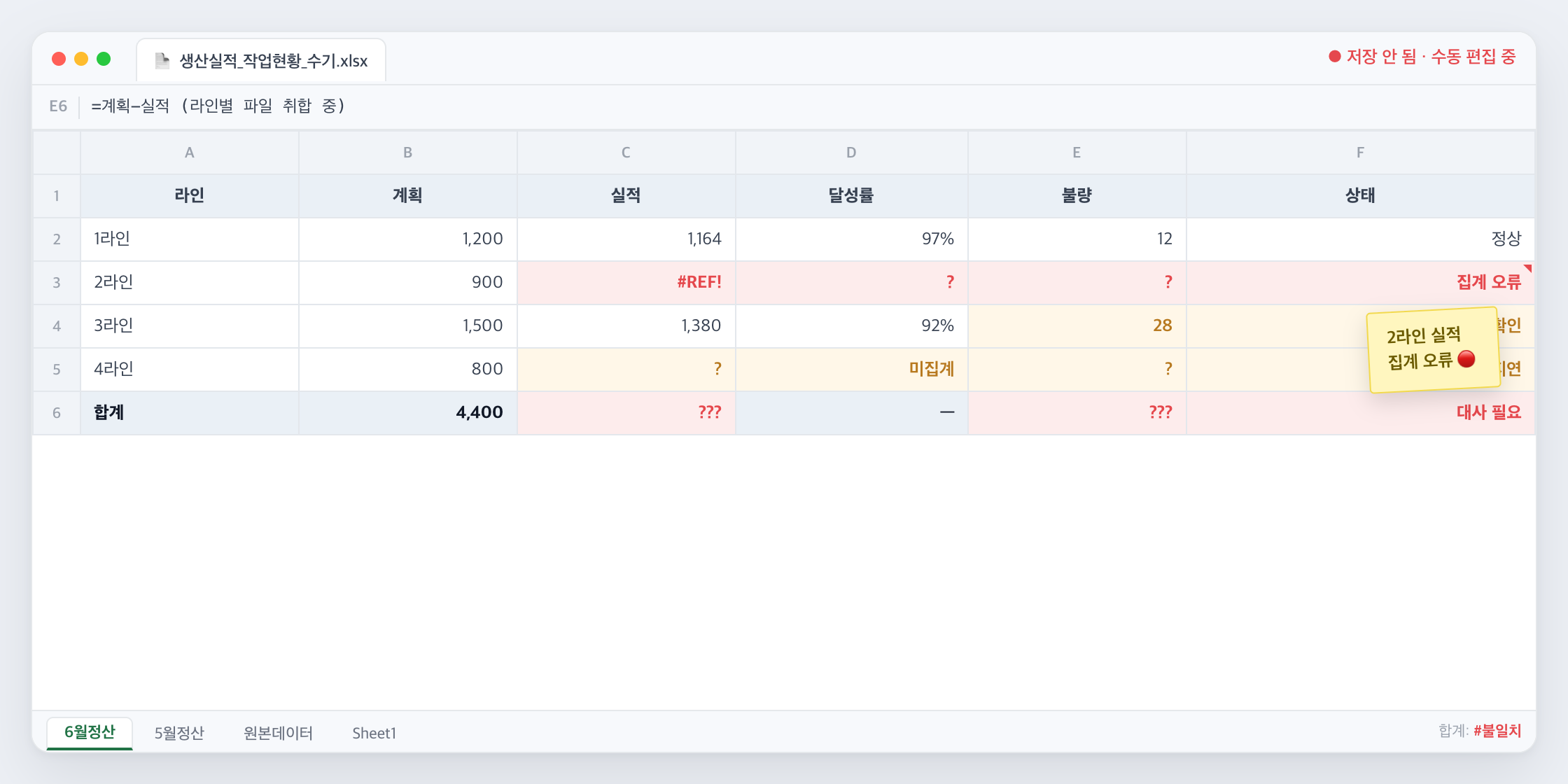Select the 2라인 cell

190,283
